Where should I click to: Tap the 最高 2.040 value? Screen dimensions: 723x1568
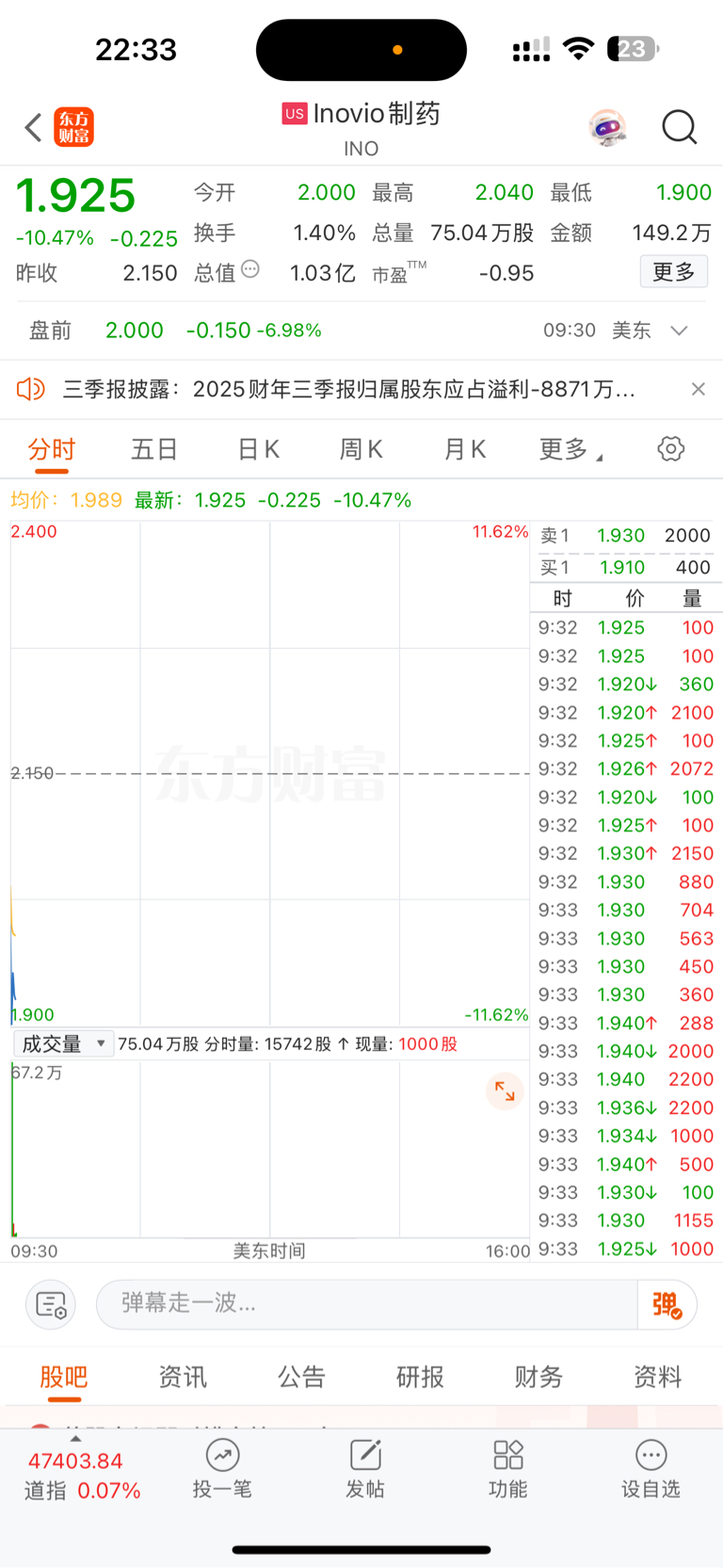click(504, 192)
